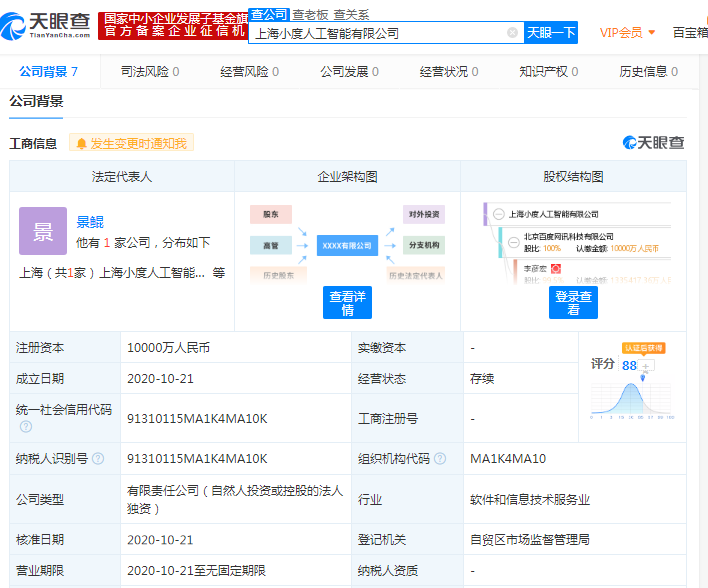This screenshot has height=588, width=708.
Task: Click the 对外投资 box in structure diagram
Action: (x=424, y=215)
